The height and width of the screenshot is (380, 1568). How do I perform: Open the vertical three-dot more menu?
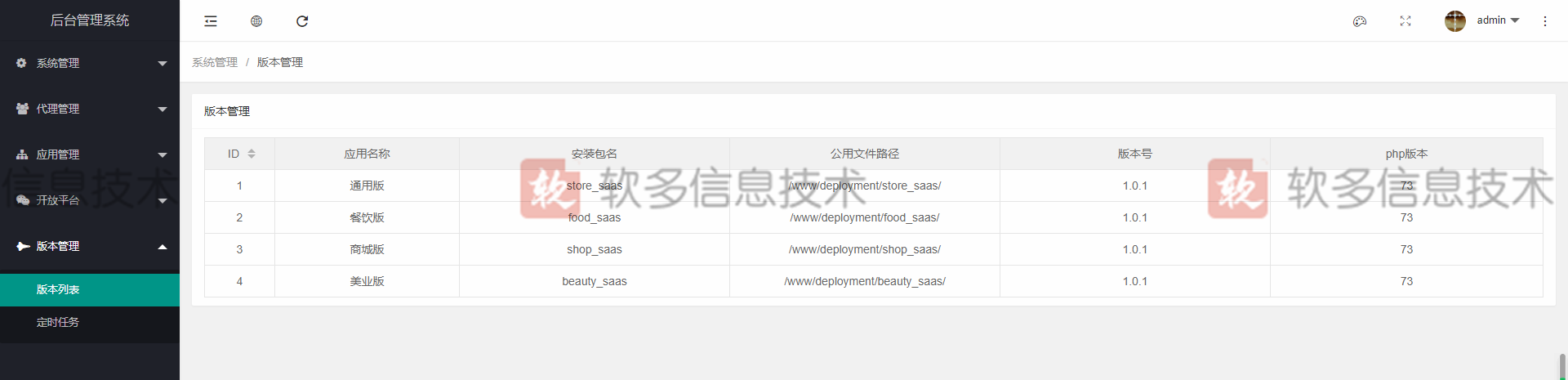pyautogui.click(x=1544, y=21)
